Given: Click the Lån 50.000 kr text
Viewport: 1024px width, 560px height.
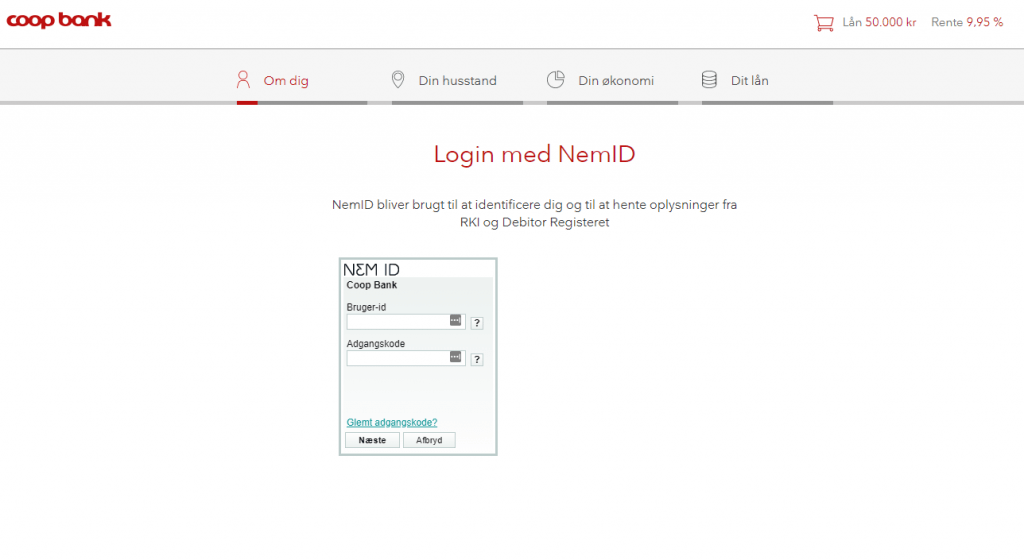Looking at the screenshot, I should click(x=879, y=22).
